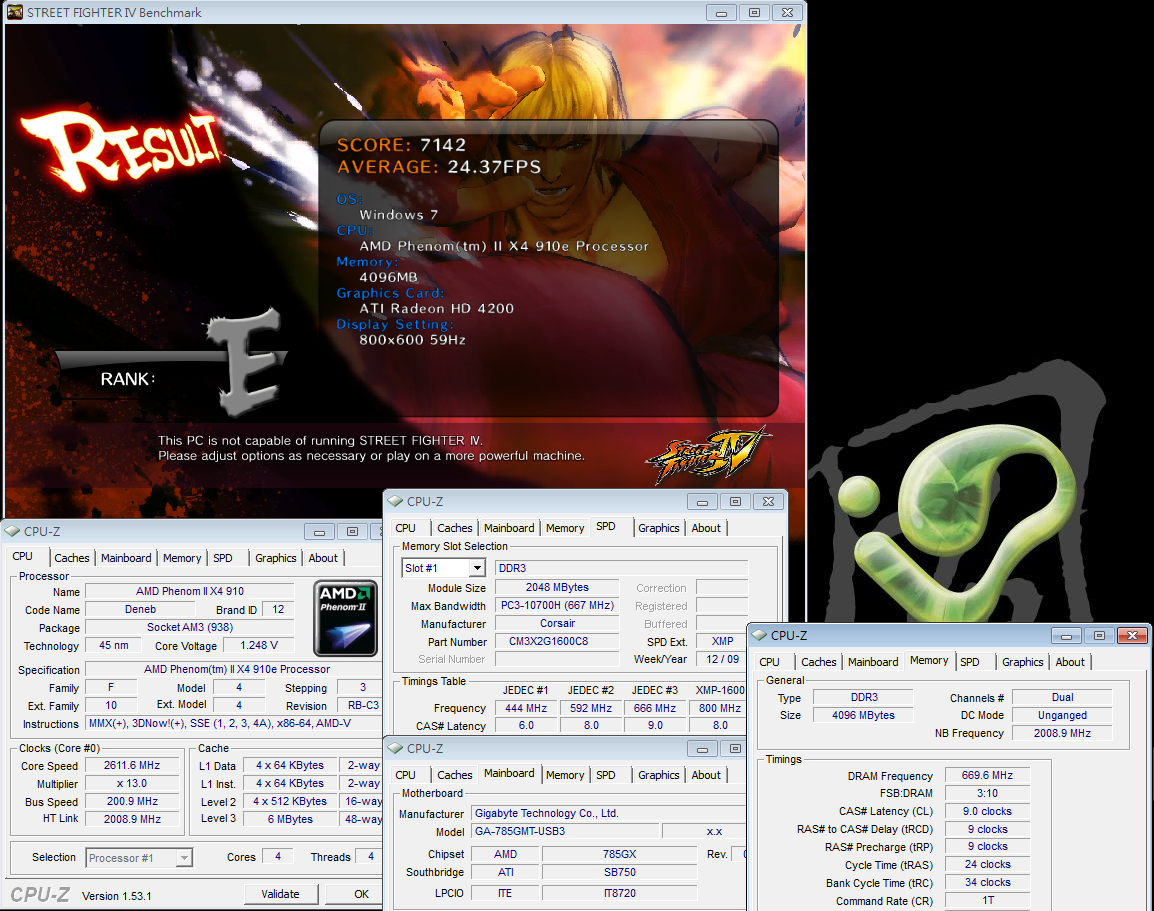The height and width of the screenshot is (911, 1154).
Task: Switch to Graphics tab in the SPD CPU-Z window
Action: point(659,528)
